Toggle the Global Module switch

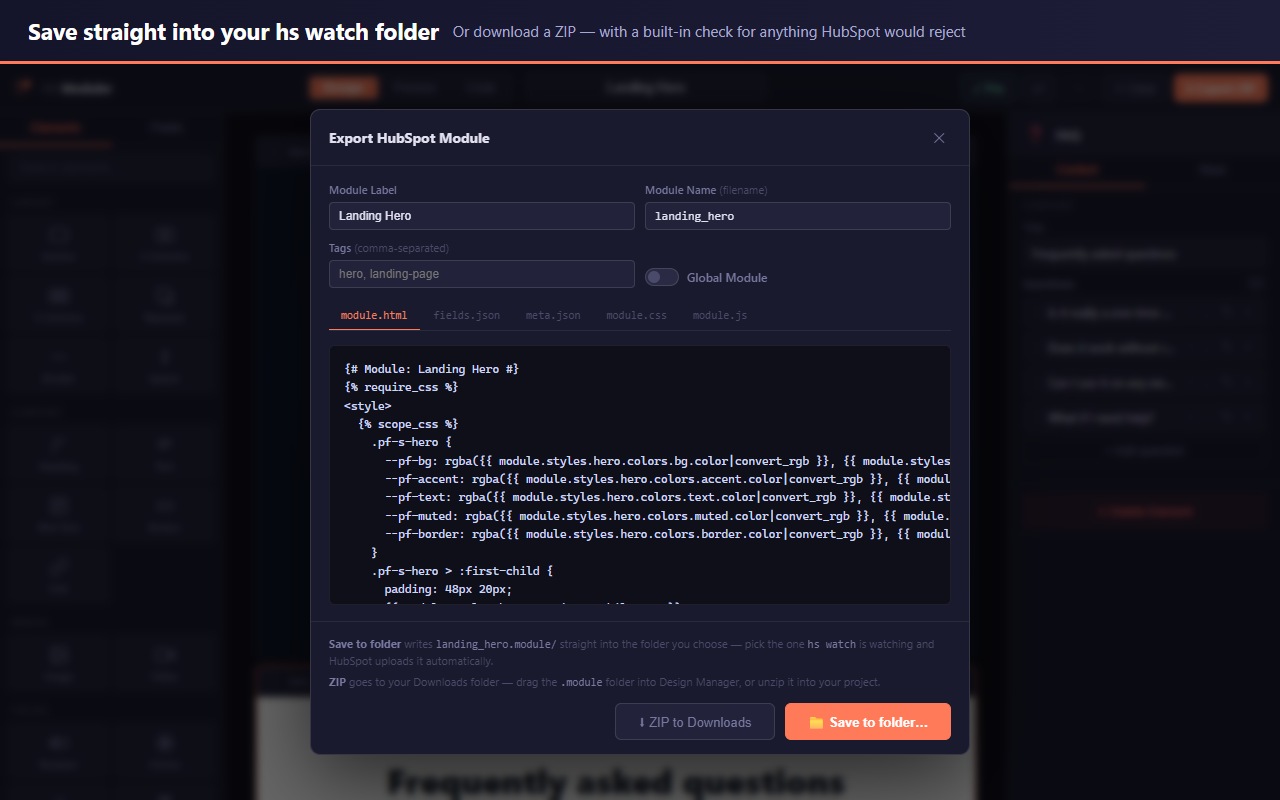coord(662,277)
